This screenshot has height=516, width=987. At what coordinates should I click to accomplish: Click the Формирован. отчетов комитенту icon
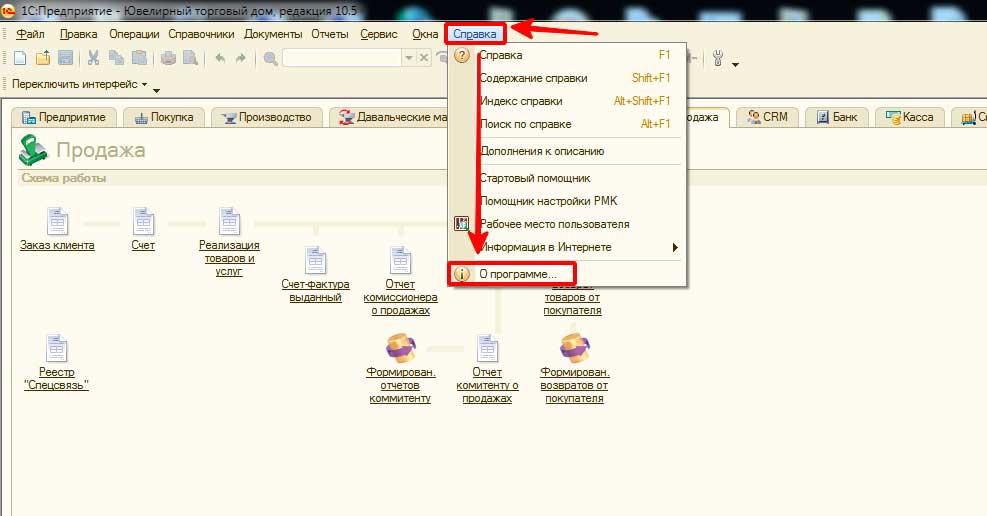[401, 349]
